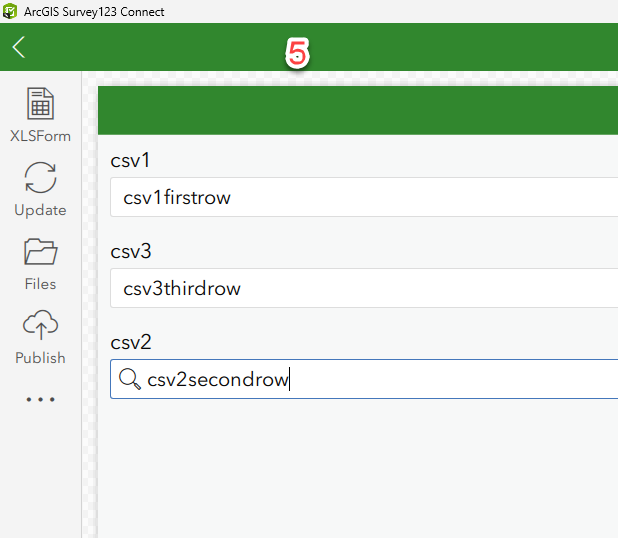
Task: Open the three-dot more options menu
Action: (x=40, y=399)
